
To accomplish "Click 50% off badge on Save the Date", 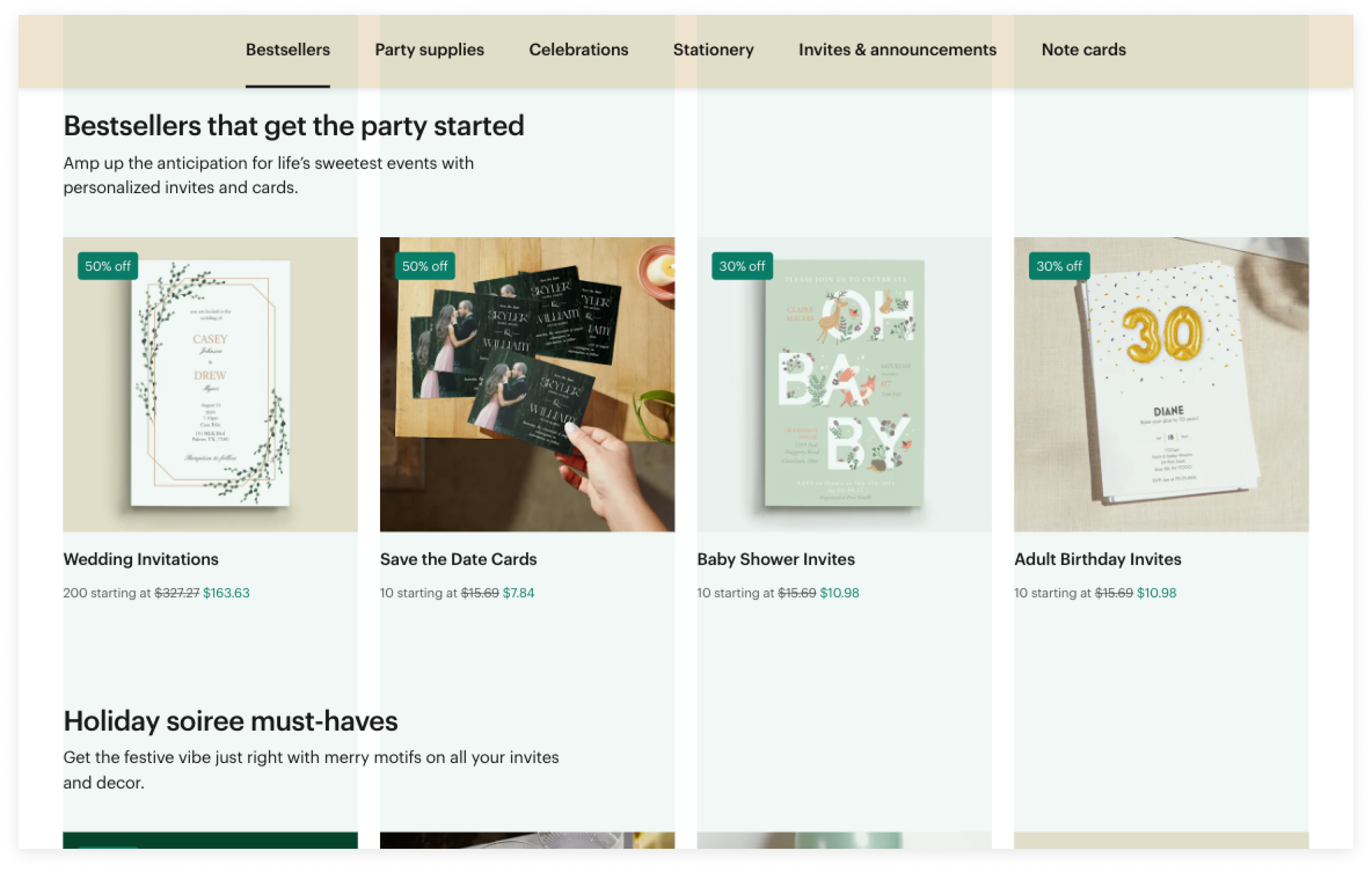I will click(x=425, y=266).
